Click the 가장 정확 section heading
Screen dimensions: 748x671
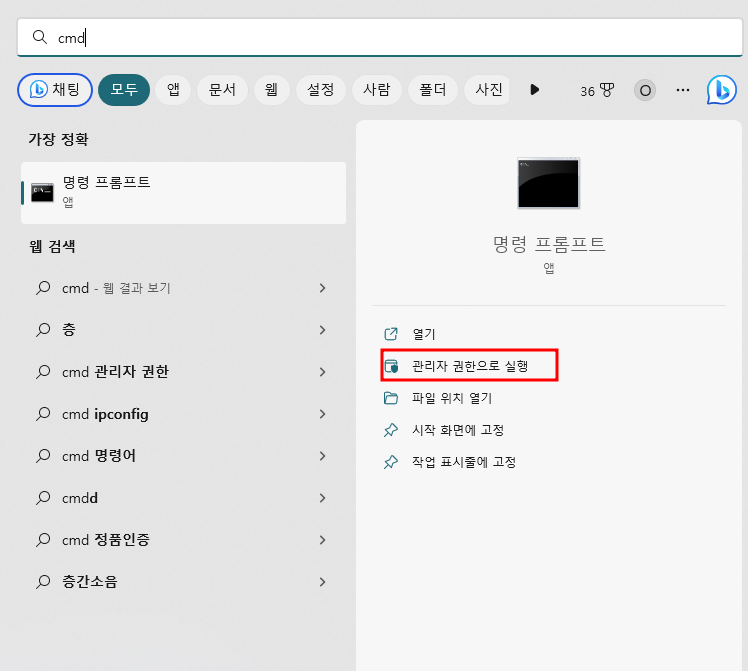pyautogui.click(x=58, y=139)
